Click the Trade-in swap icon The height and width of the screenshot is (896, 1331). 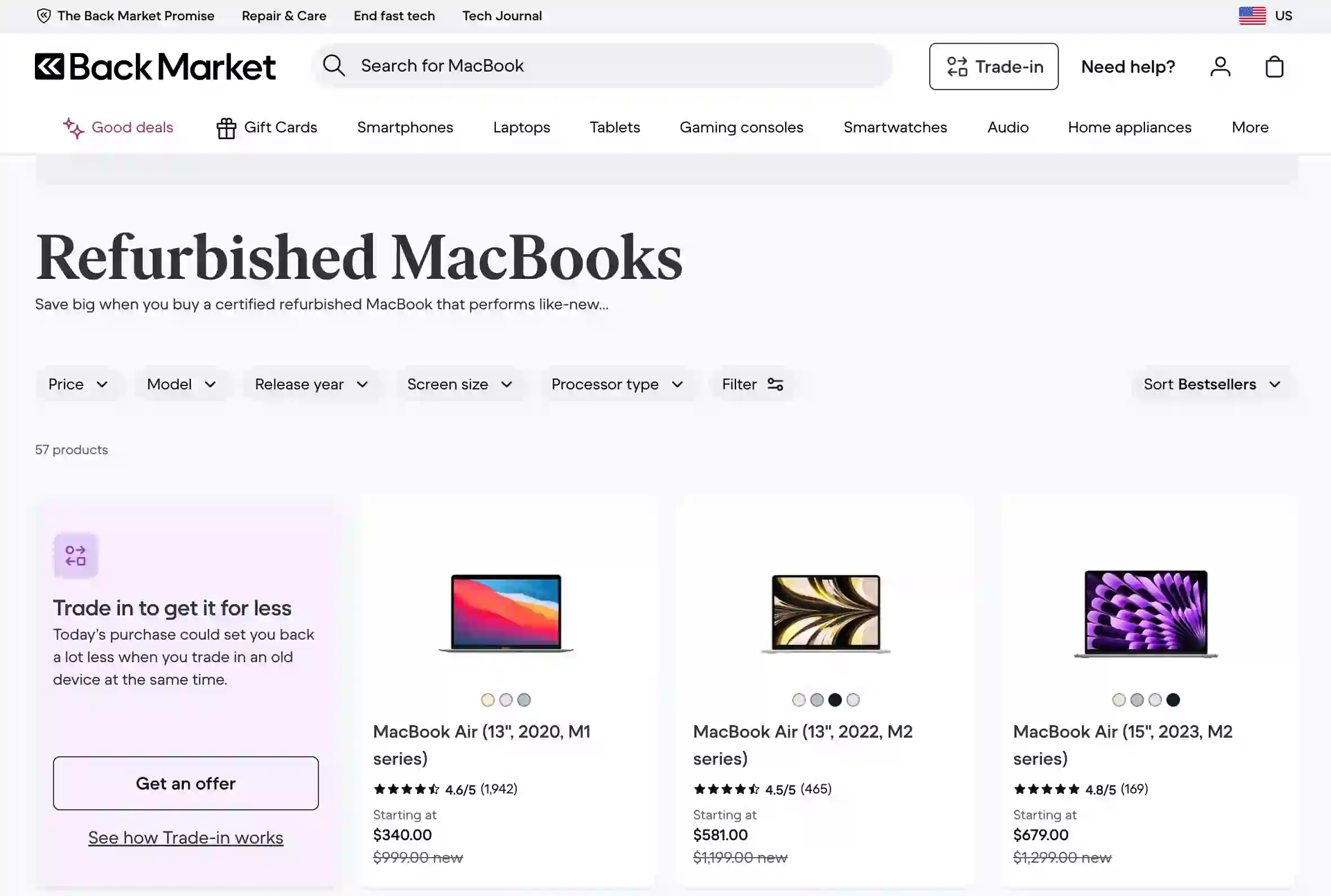coord(957,66)
